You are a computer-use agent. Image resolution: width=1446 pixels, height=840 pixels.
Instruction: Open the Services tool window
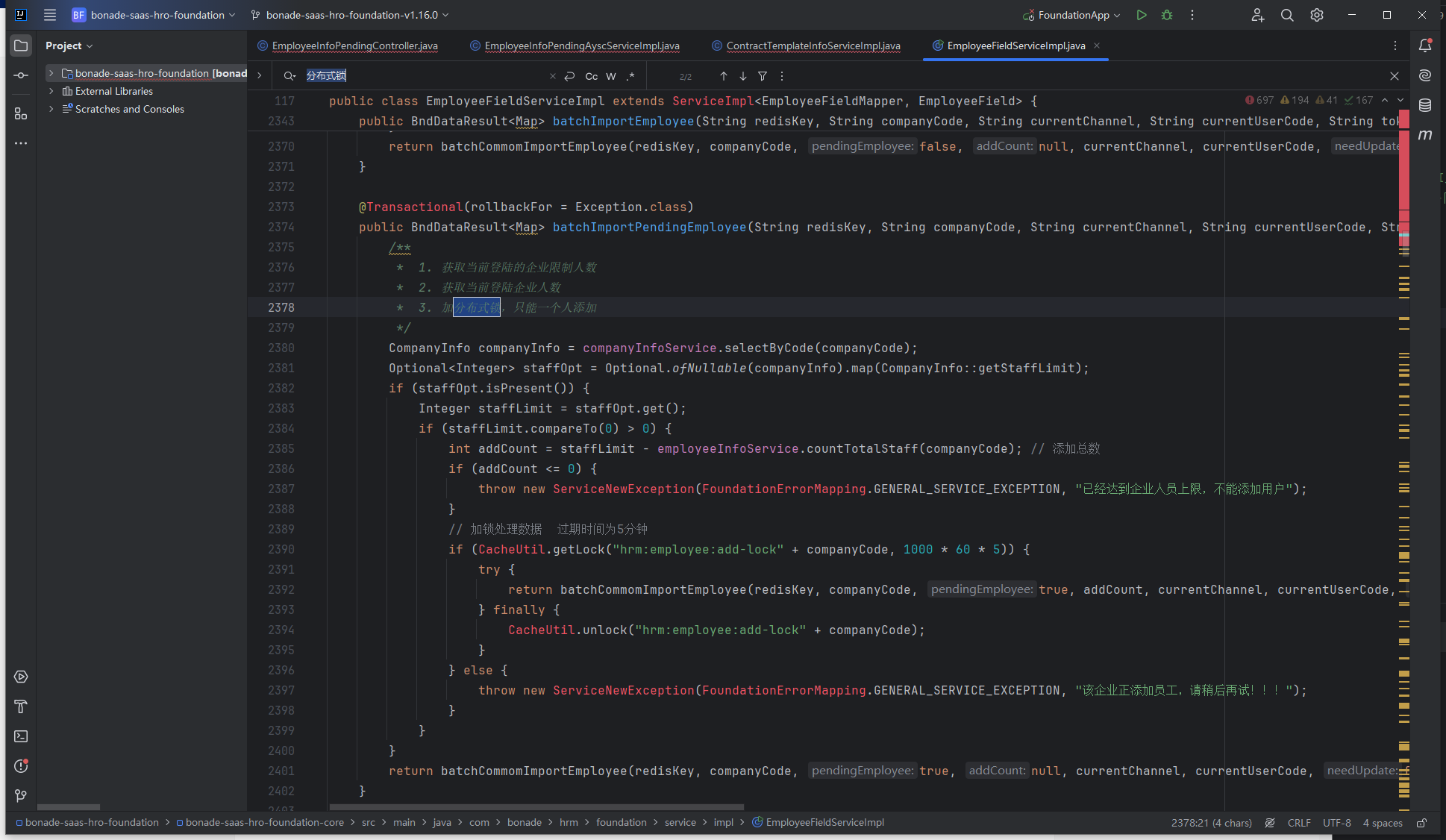click(x=21, y=677)
